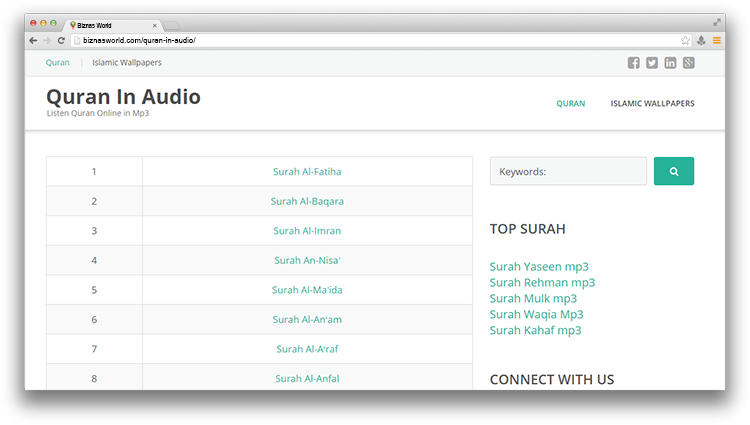The height and width of the screenshot is (425, 750).
Task: Open Surah Al-Anfal
Action: (x=307, y=379)
